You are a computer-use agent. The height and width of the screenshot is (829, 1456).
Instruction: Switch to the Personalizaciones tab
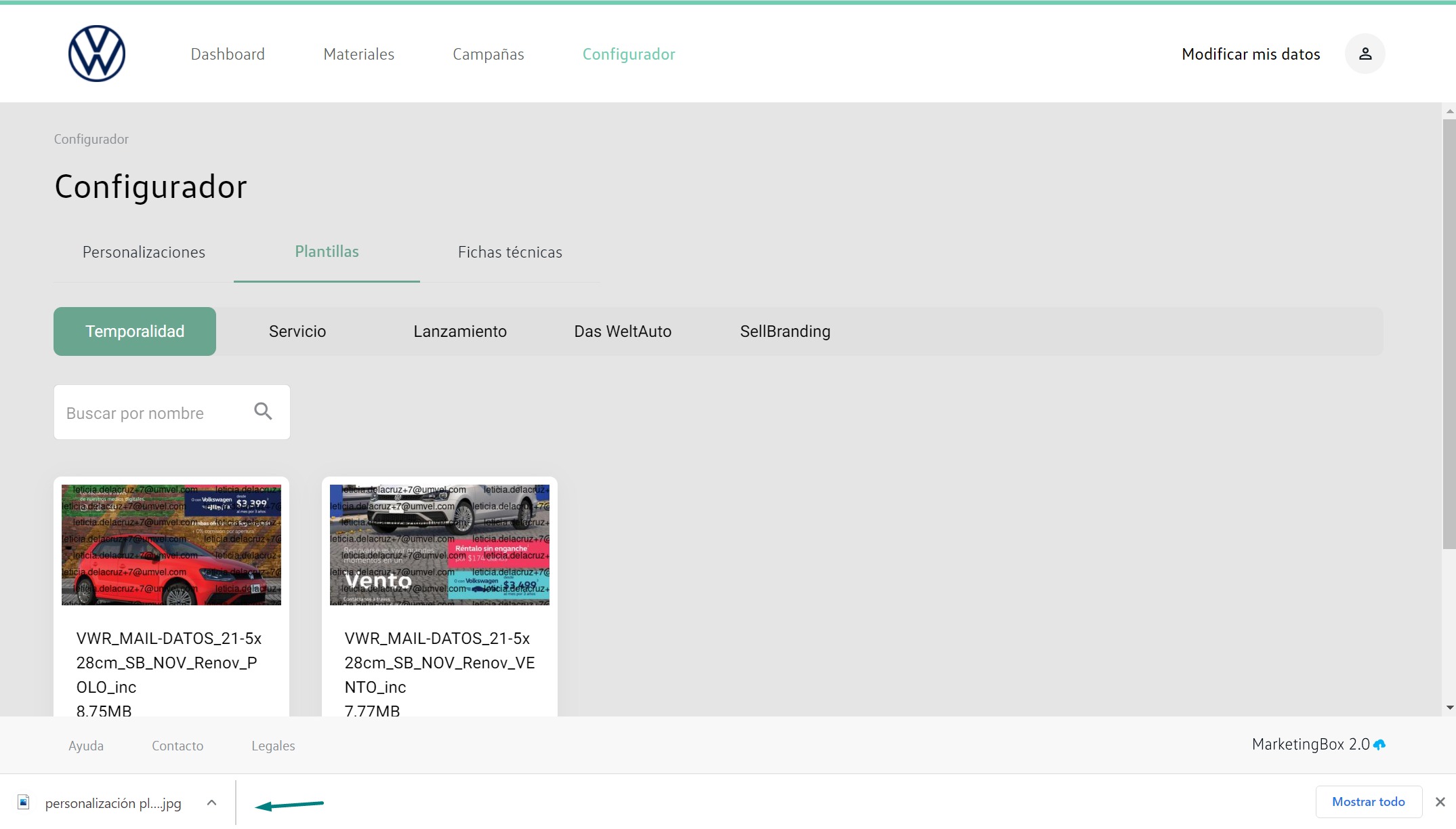coord(144,252)
